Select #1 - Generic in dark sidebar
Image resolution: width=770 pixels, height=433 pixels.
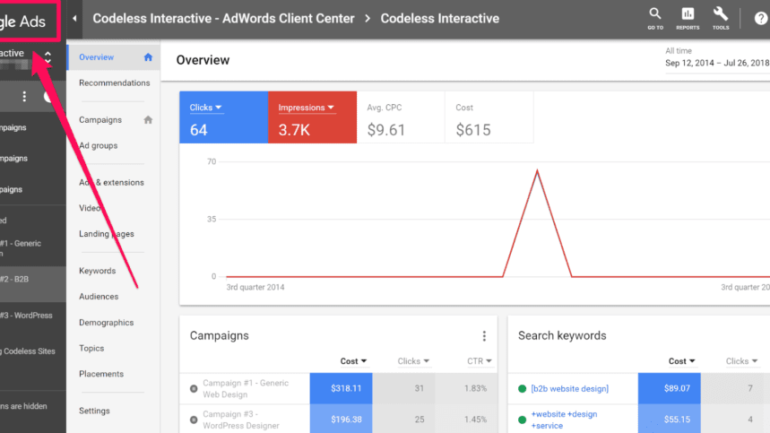(21, 248)
